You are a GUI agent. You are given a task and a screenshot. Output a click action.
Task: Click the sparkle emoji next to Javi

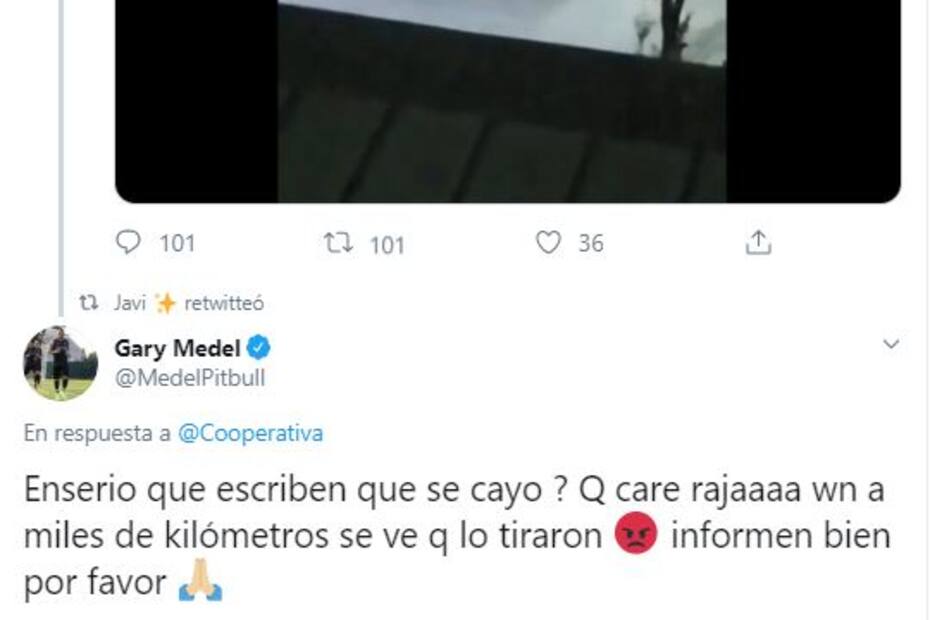coord(165,303)
